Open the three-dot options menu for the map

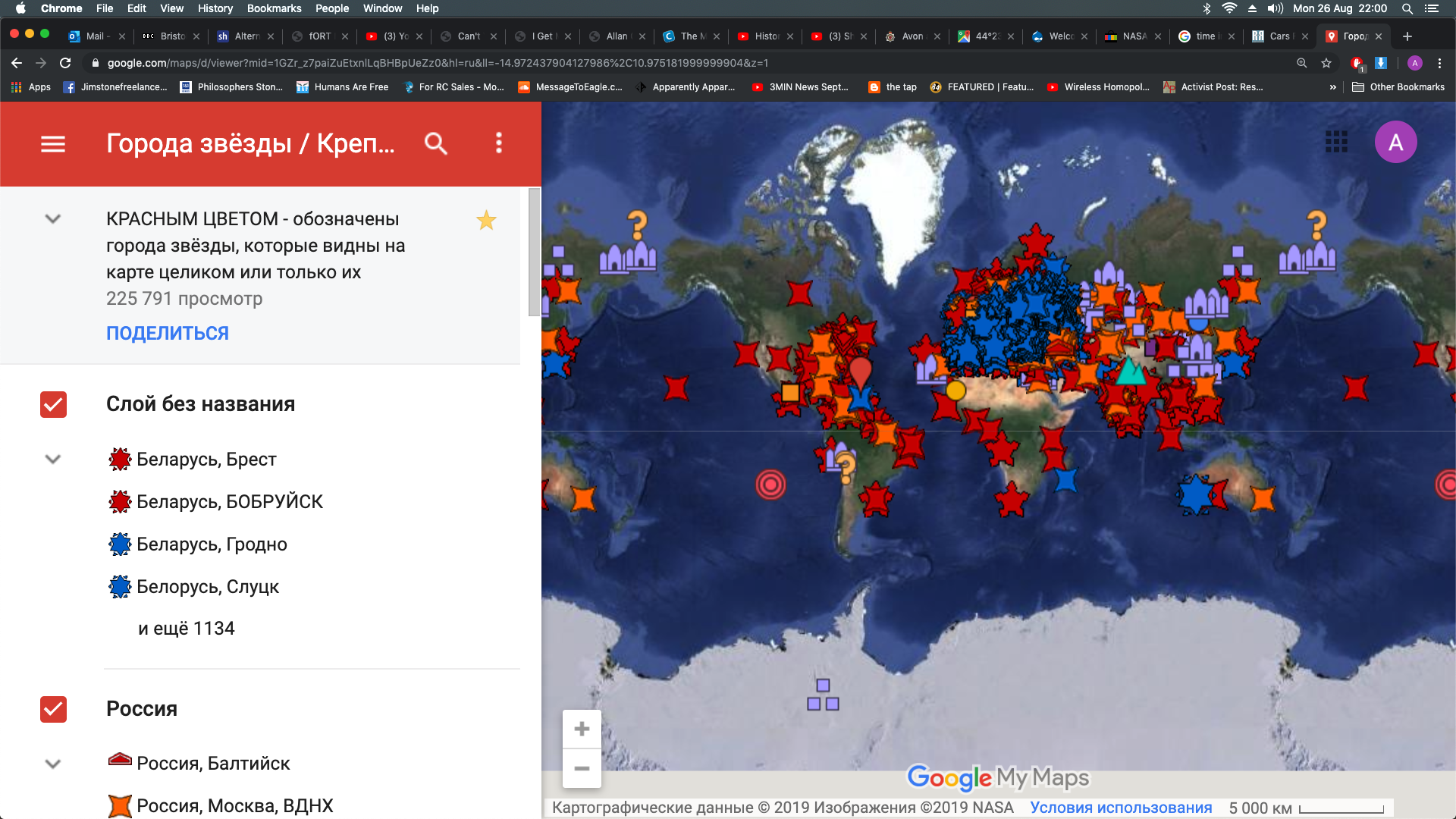pos(498,143)
